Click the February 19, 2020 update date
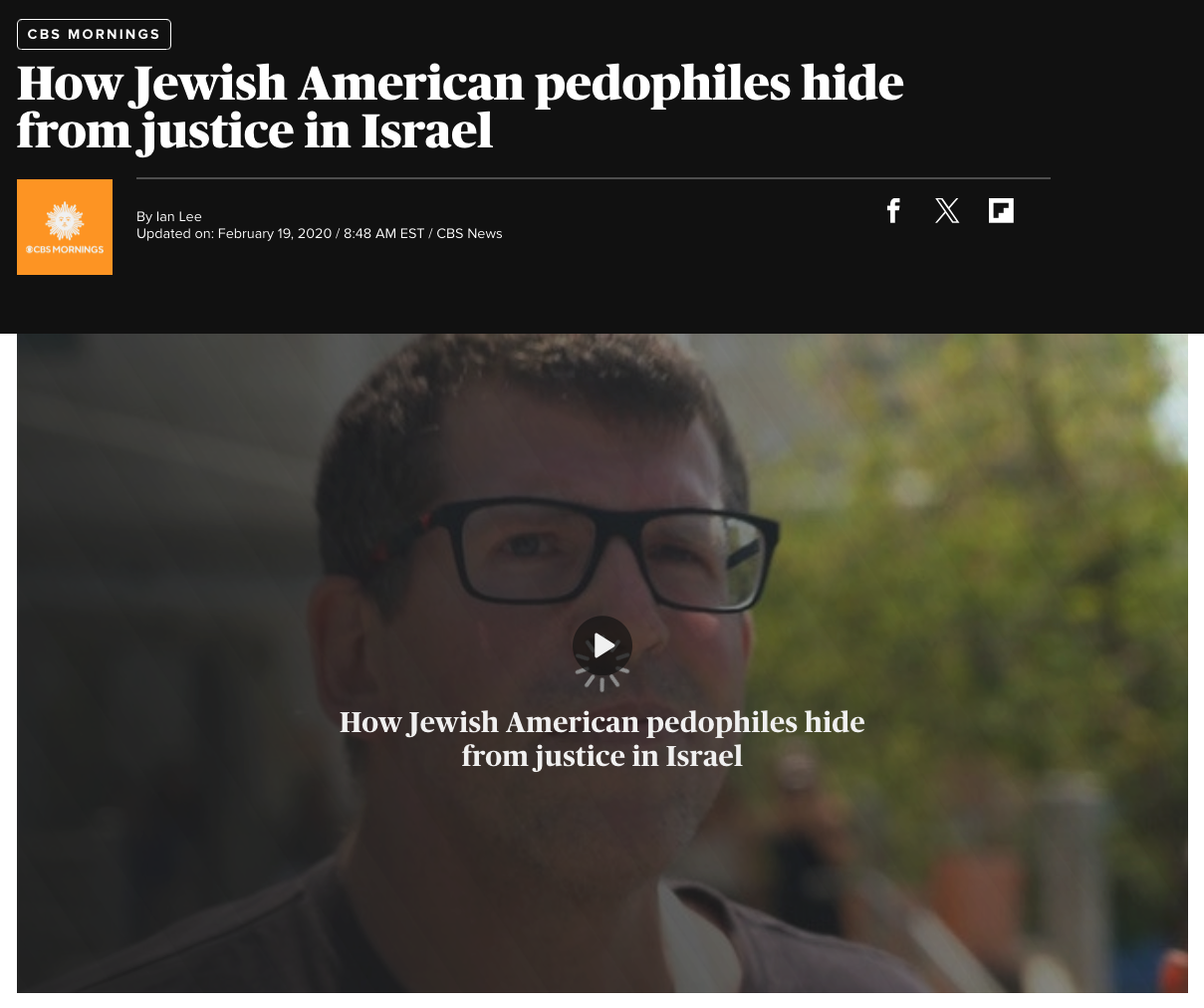1204x1008 pixels. [x=274, y=233]
